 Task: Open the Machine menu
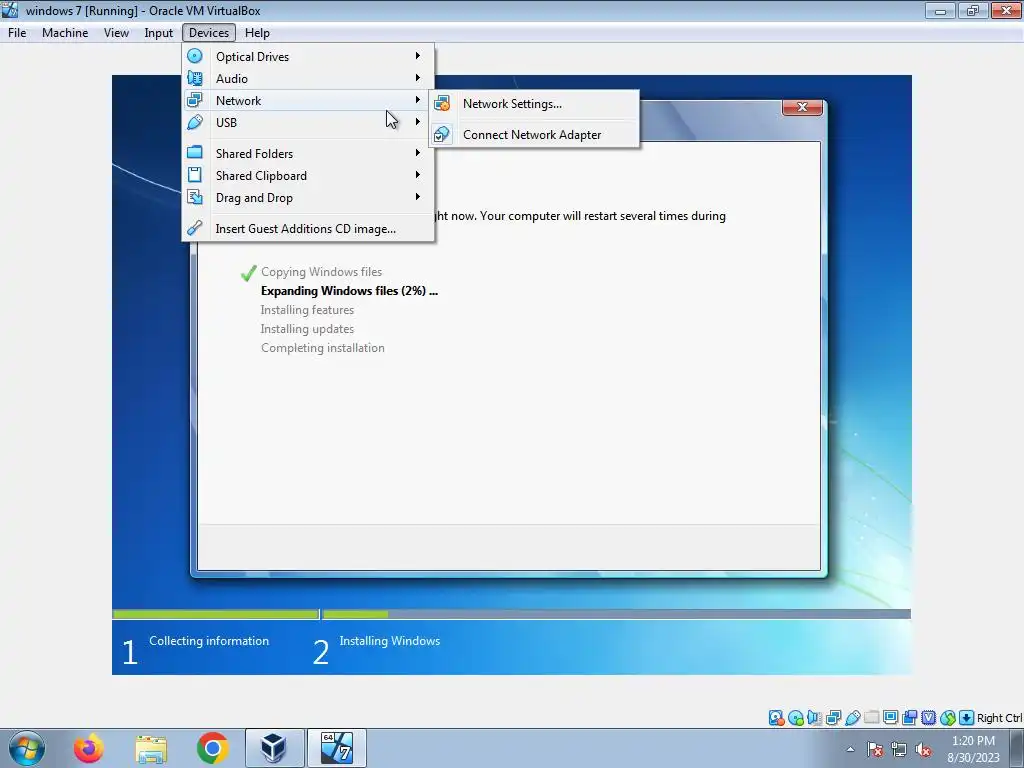point(65,33)
